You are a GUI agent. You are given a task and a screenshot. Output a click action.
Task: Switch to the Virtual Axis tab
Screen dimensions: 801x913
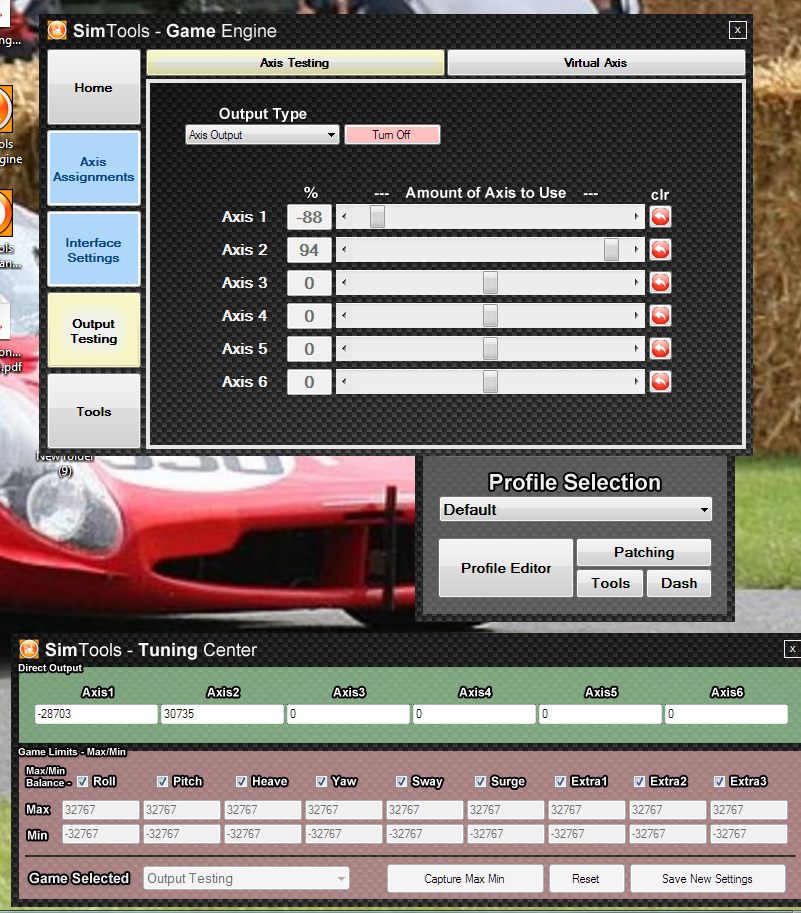pos(596,63)
